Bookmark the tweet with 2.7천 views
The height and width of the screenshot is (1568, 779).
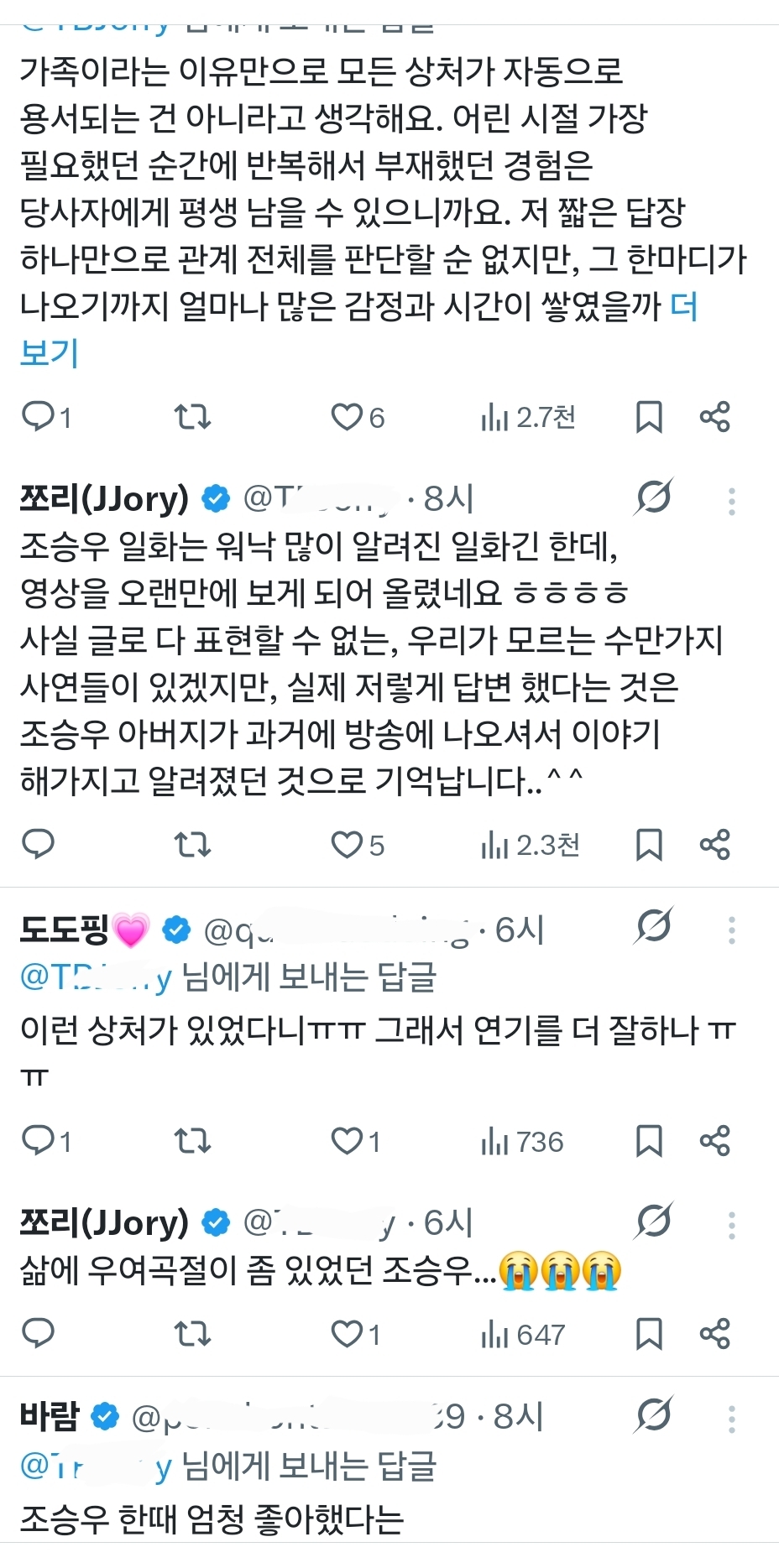649,417
